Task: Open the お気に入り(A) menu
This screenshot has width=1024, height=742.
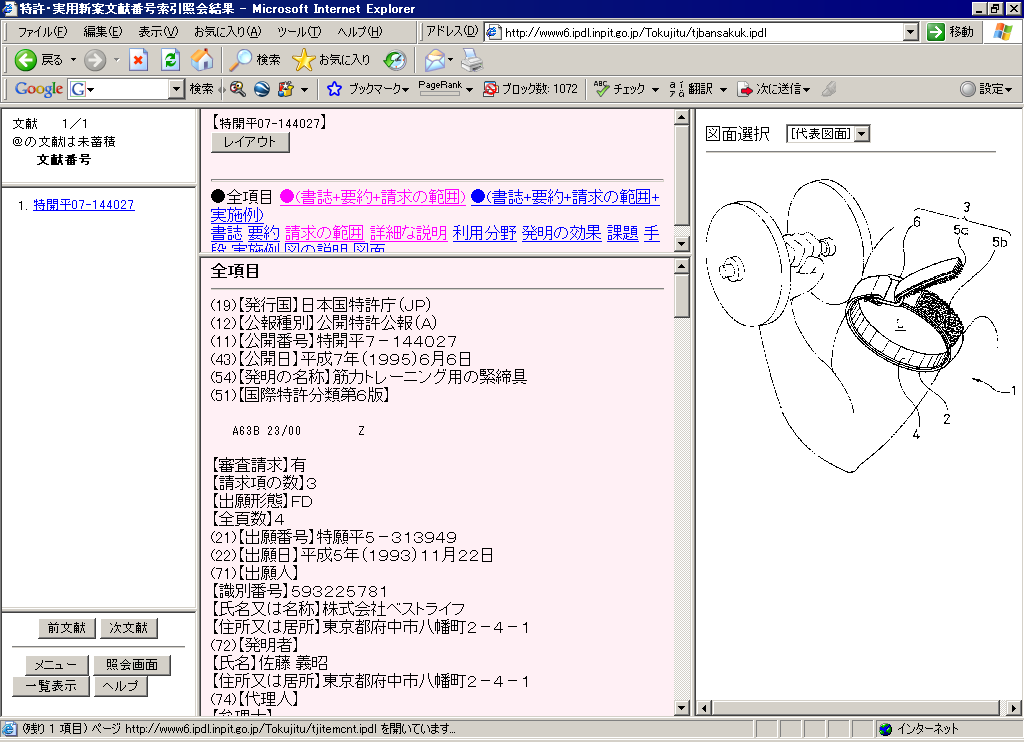Action: (x=227, y=31)
